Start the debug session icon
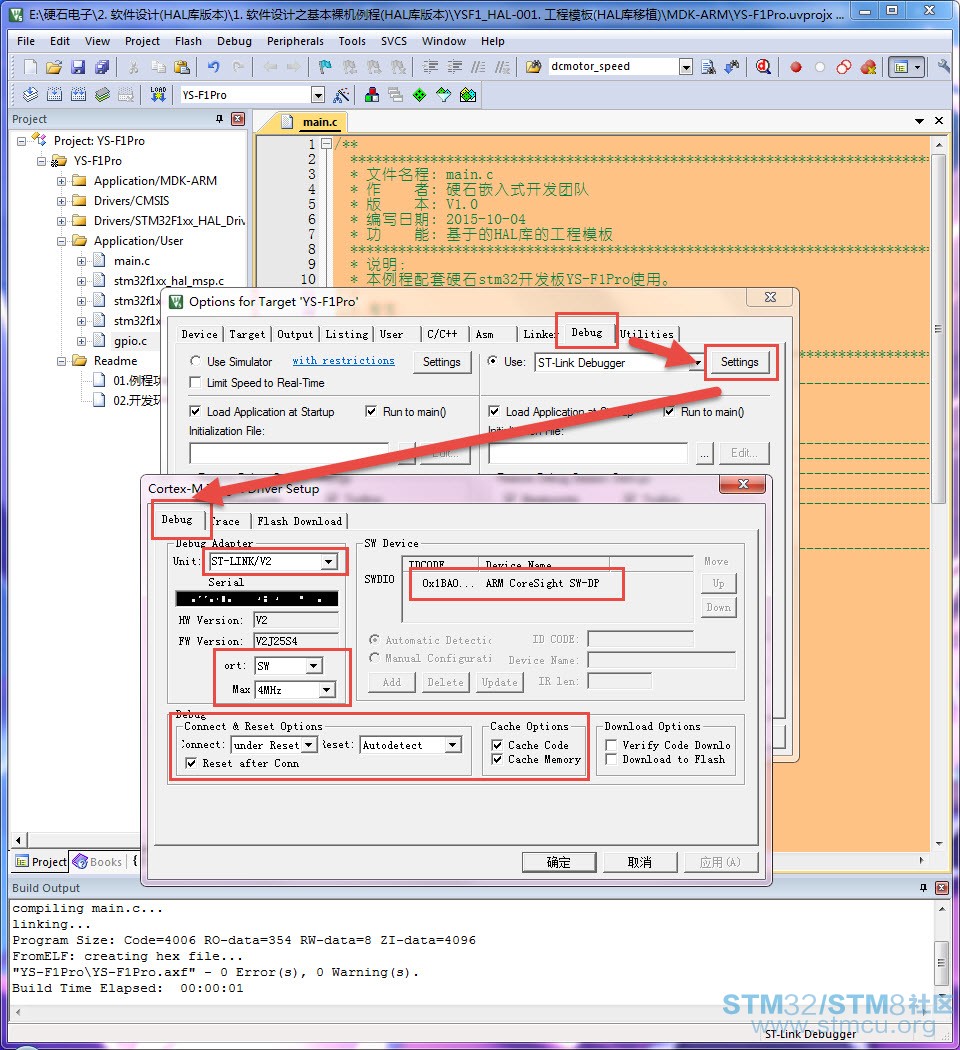This screenshot has width=960, height=1050. click(x=763, y=66)
